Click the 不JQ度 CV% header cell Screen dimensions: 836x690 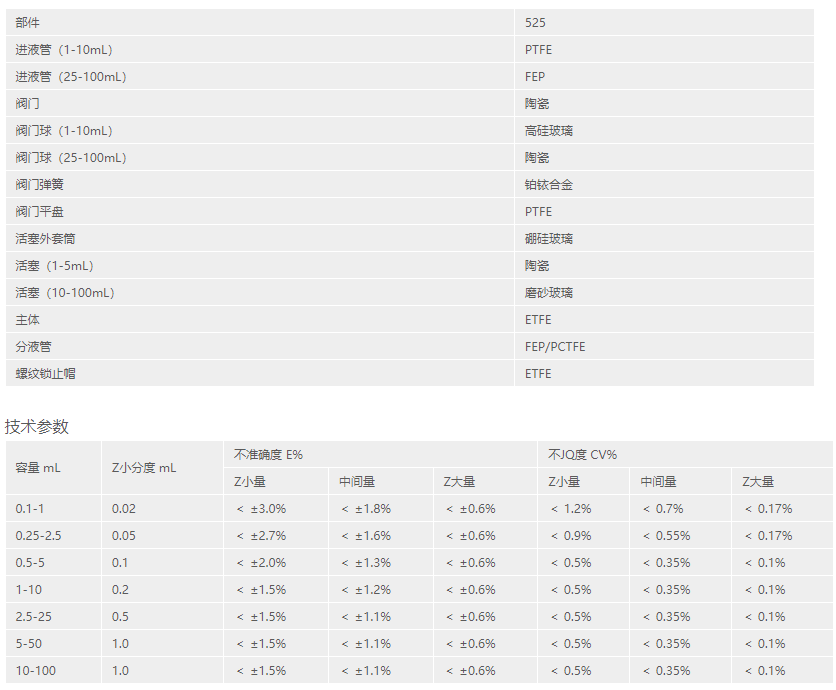point(583,454)
